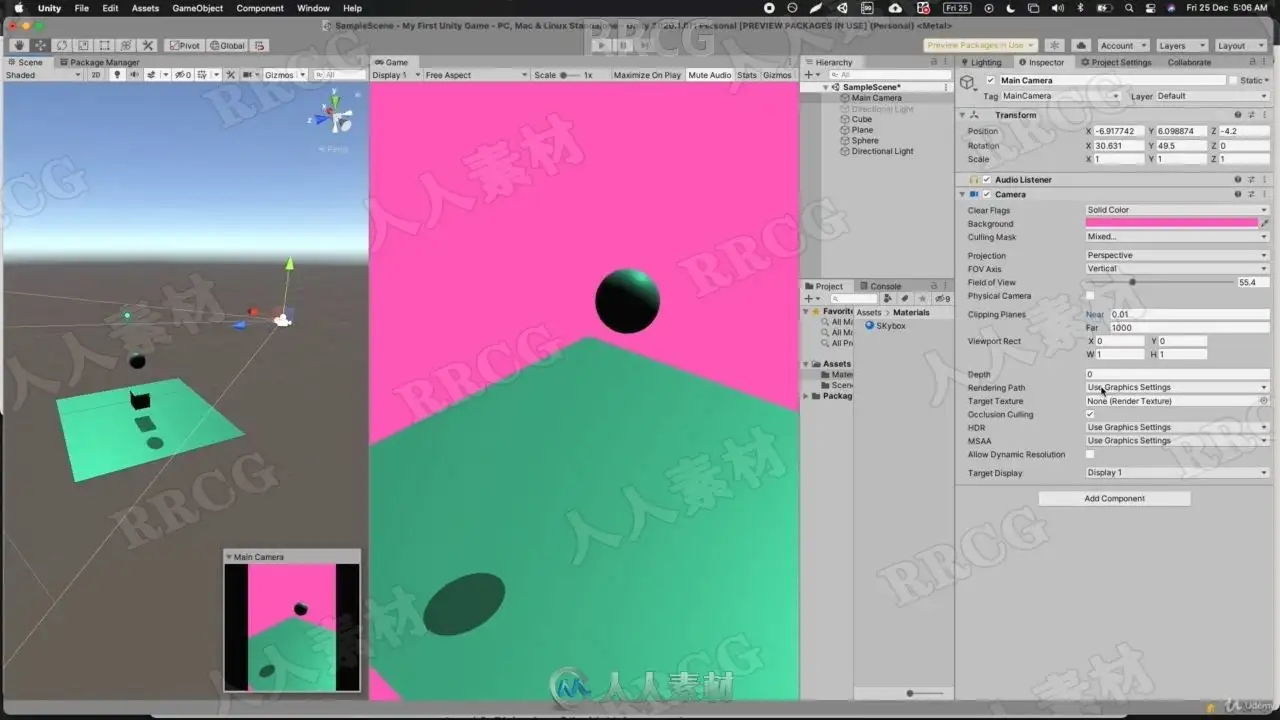Toggle scene lighting bulb icon
Image resolution: width=1280 pixels, height=720 pixels.
coord(116,75)
